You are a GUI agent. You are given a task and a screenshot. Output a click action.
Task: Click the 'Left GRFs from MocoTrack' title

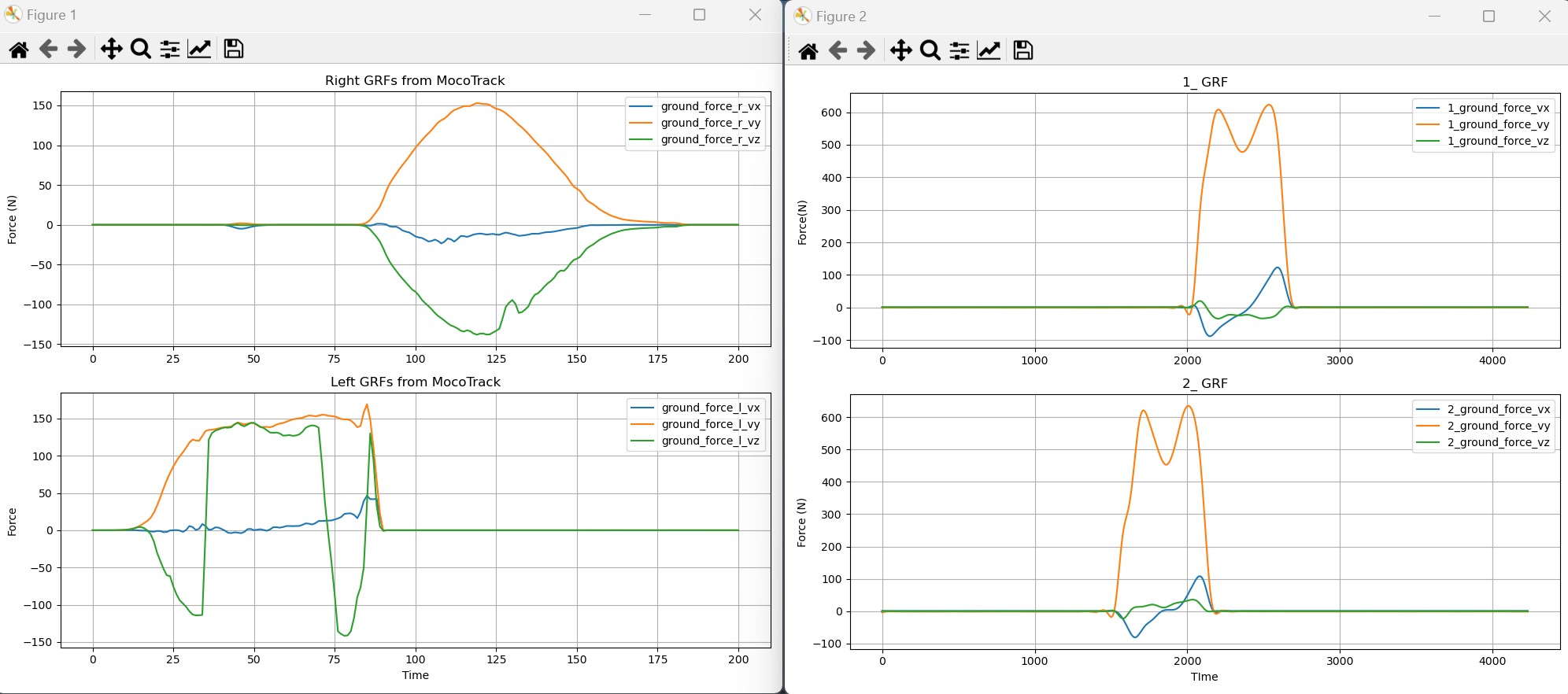(416, 382)
